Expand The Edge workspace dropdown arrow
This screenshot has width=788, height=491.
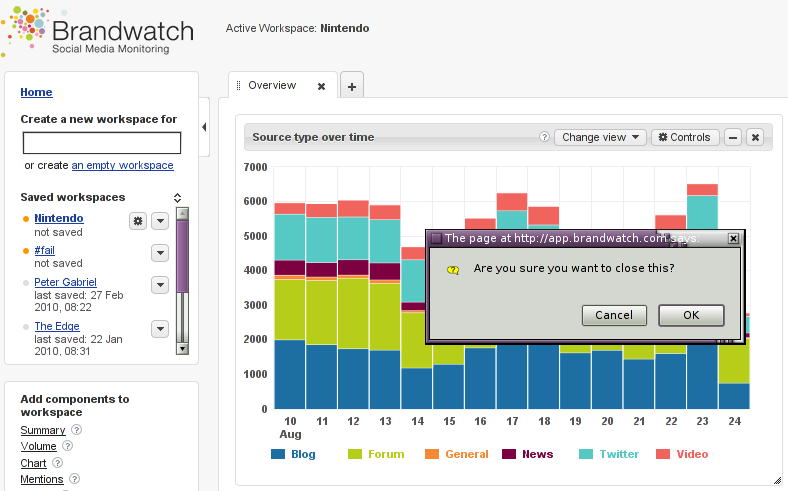click(160, 329)
